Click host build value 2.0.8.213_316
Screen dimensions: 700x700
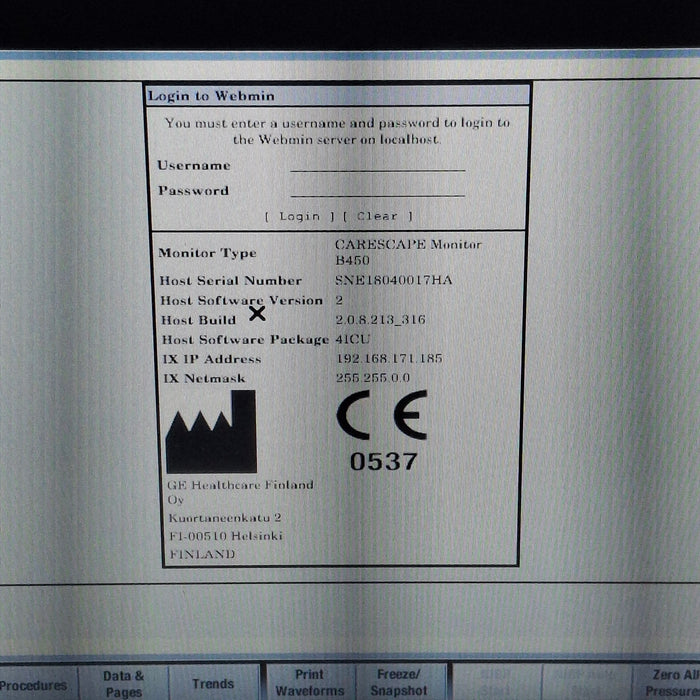tap(380, 320)
